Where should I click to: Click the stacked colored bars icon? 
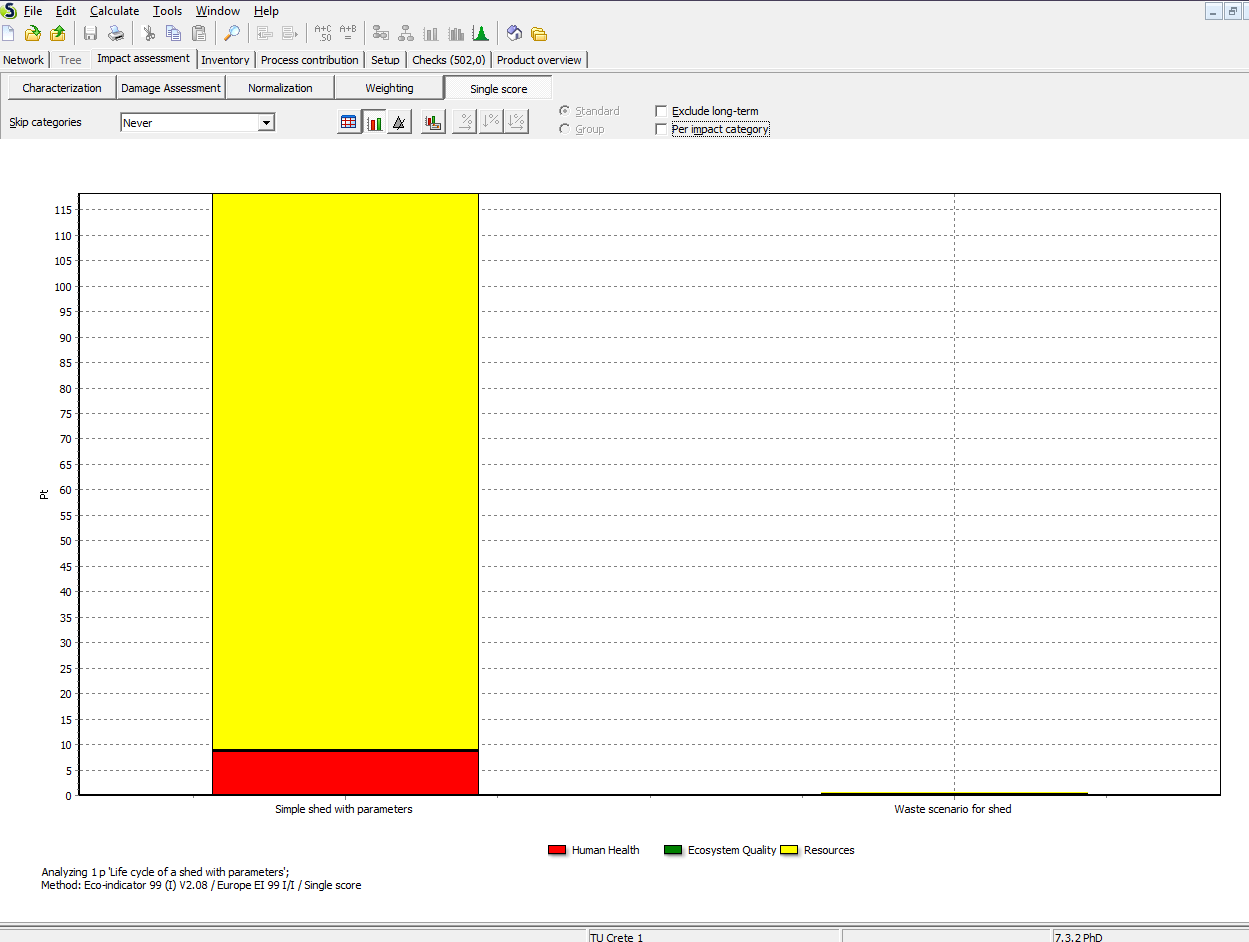click(x=433, y=123)
